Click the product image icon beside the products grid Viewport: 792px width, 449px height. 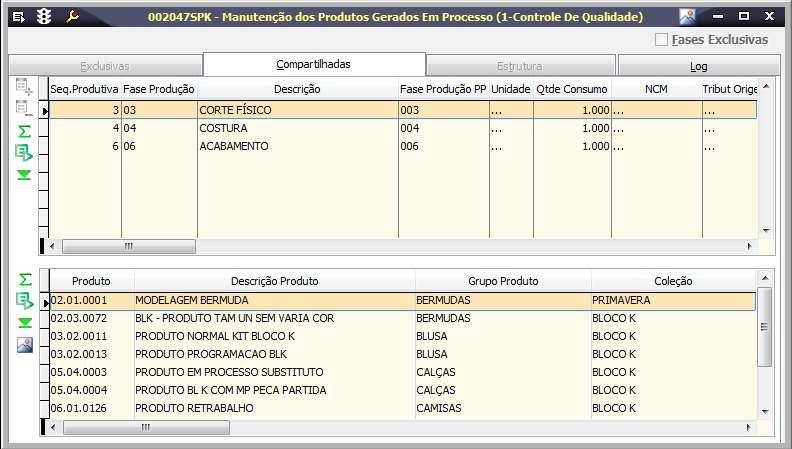pyautogui.click(x=24, y=345)
